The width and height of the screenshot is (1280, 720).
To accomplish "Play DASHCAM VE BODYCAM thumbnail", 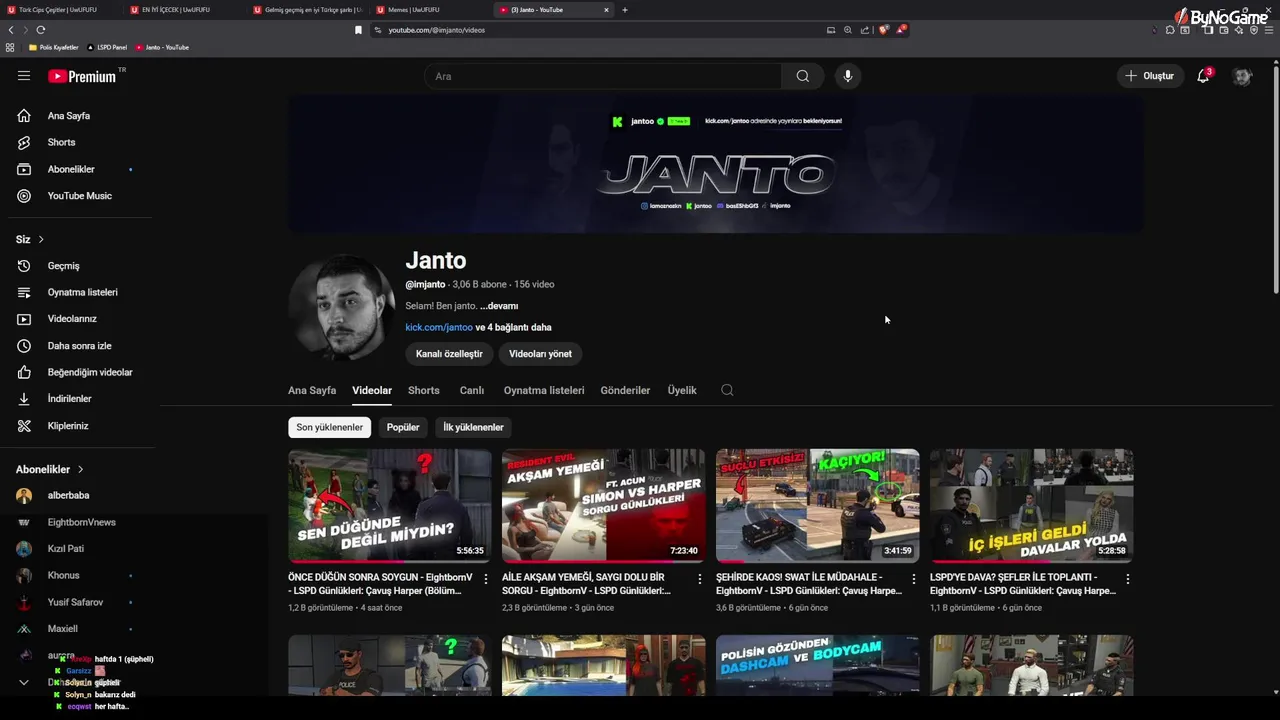I will tap(818, 666).
